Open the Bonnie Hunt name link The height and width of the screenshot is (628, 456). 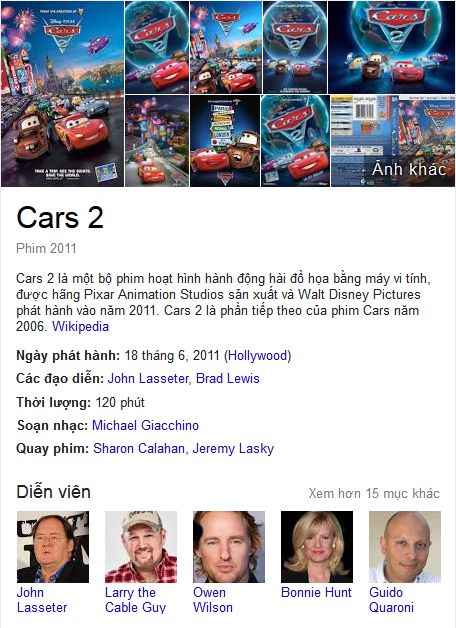point(316,592)
